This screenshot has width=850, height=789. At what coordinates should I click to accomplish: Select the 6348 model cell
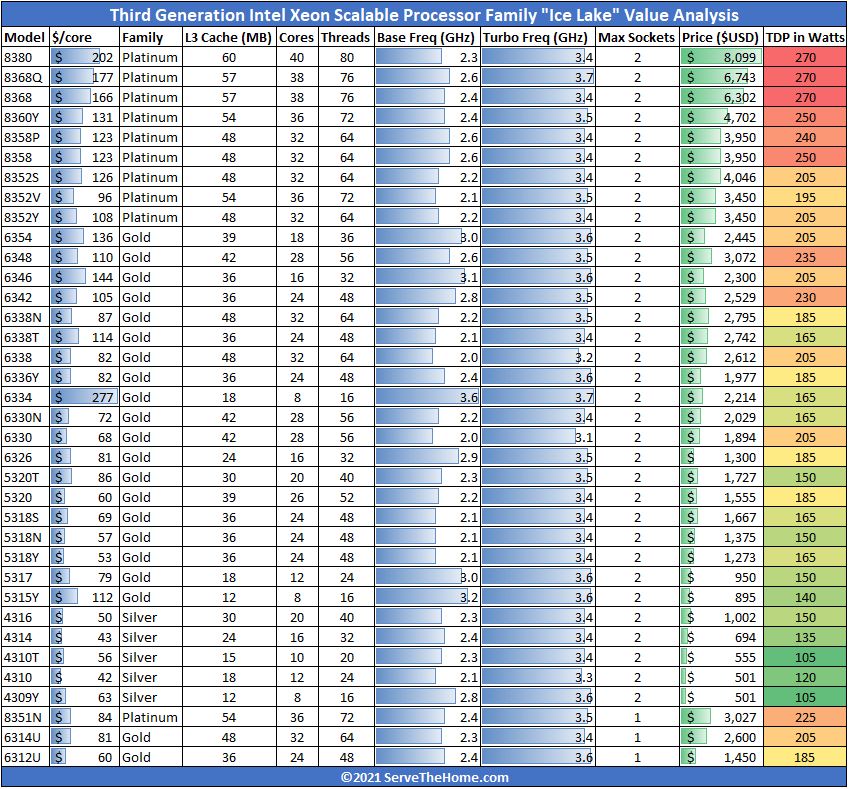25,258
